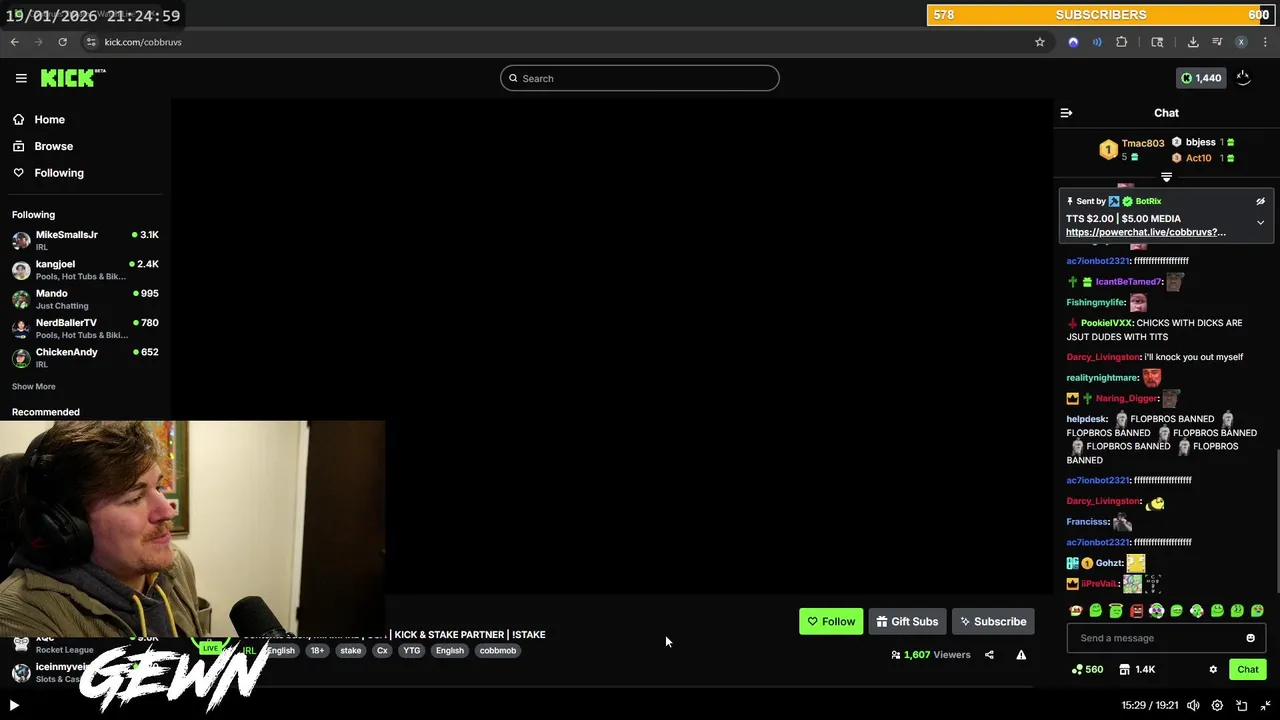The width and height of the screenshot is (1280, 720).
Task: Open the 560 channel points balance
Action: 1087,669
